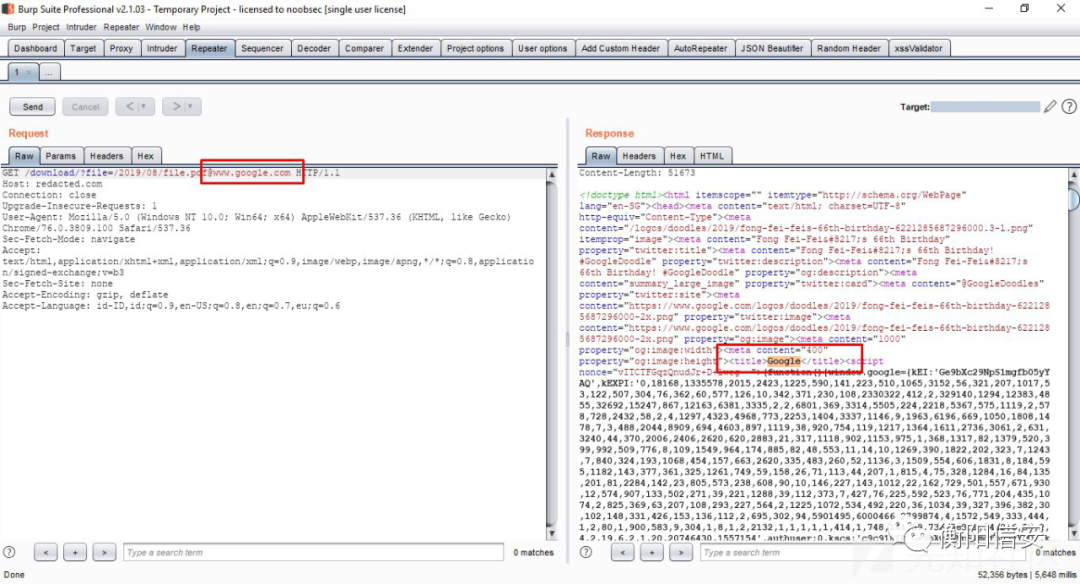Switch to the Proxy tab
The width and height of the screenshot is (1080, 584).
[121, 48]
